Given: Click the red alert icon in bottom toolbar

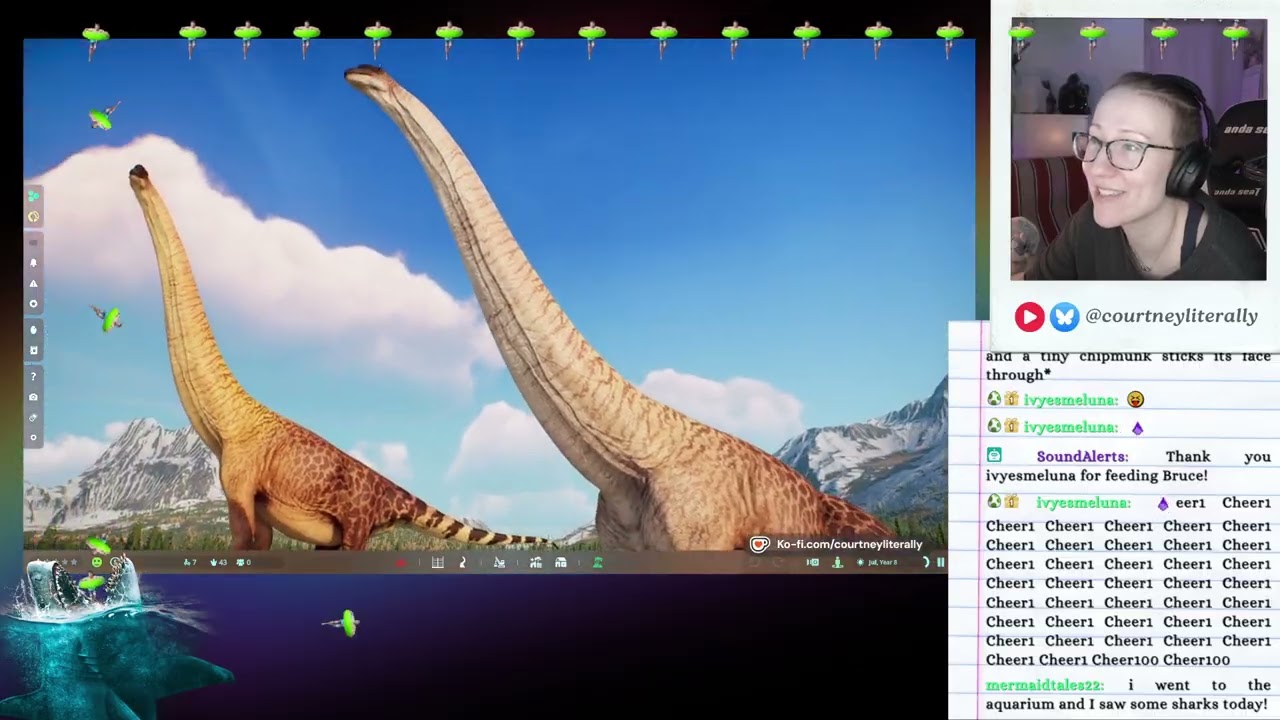Looking at the screenshot, I should coord(401,562).
